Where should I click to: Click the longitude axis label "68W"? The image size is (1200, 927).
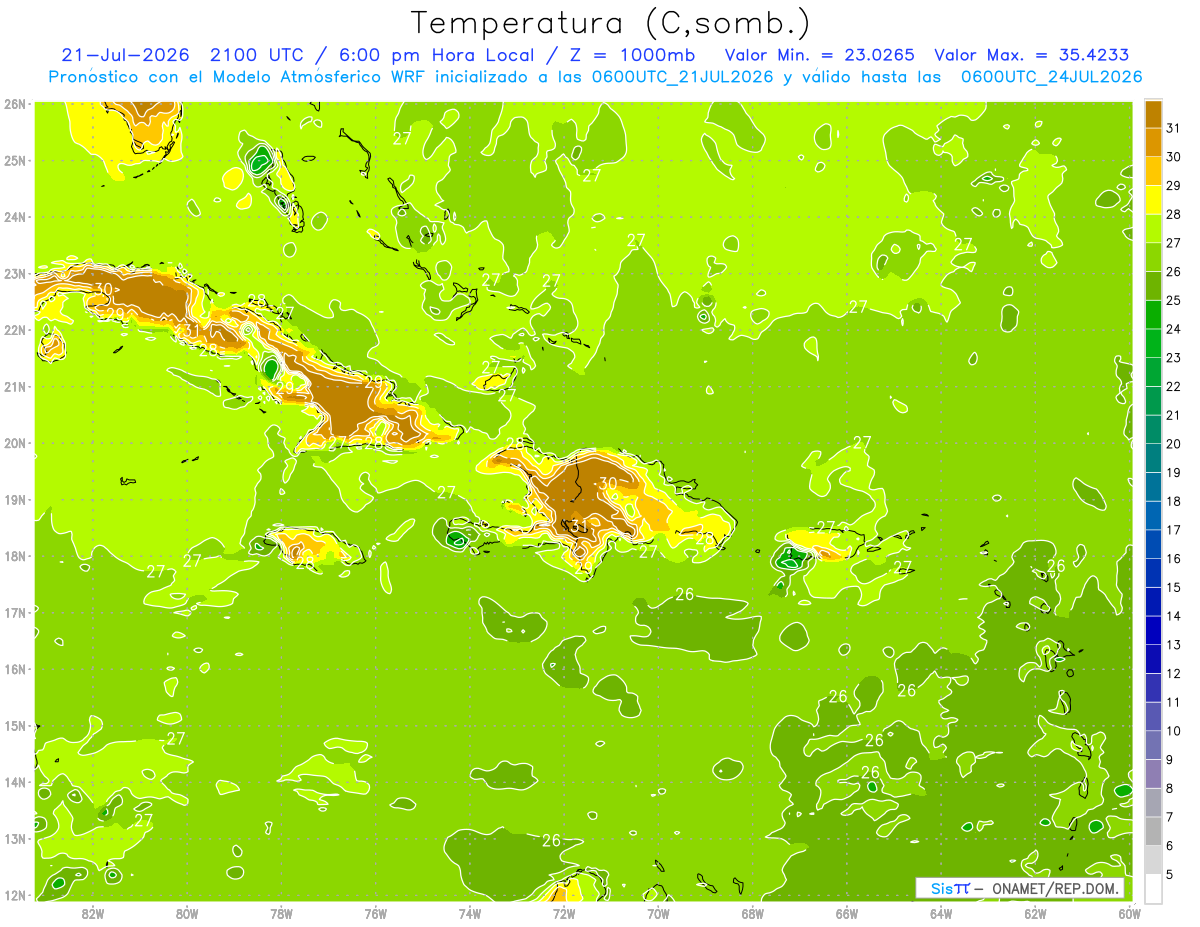(x=752, y=913)
